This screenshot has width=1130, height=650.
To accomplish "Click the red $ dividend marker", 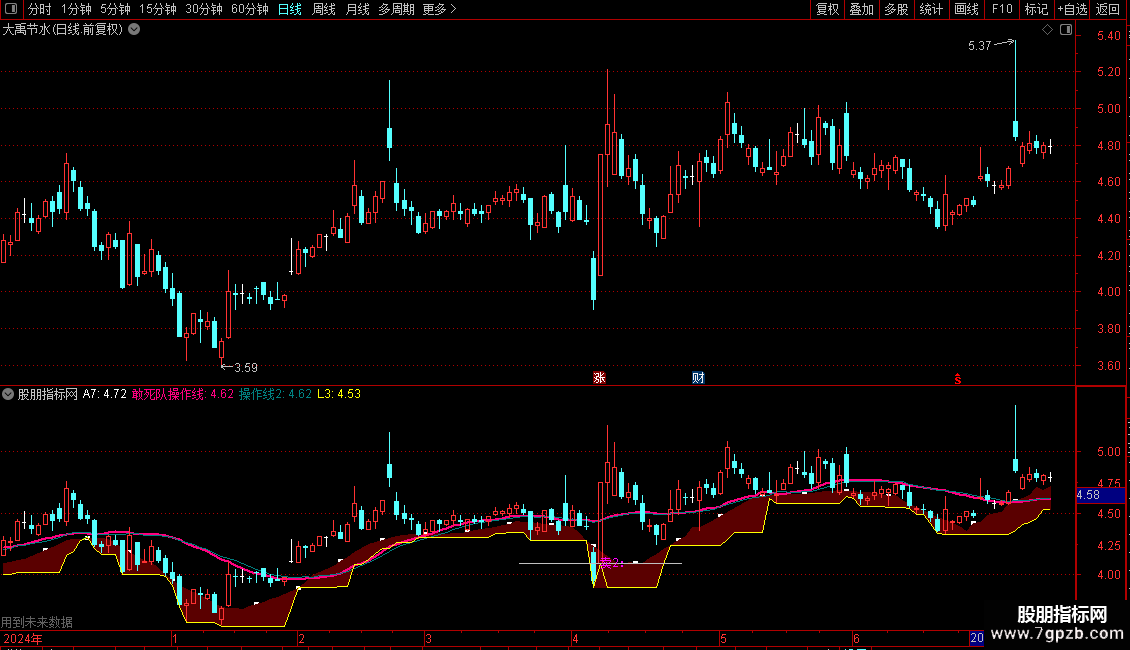I will click(958, 378).
